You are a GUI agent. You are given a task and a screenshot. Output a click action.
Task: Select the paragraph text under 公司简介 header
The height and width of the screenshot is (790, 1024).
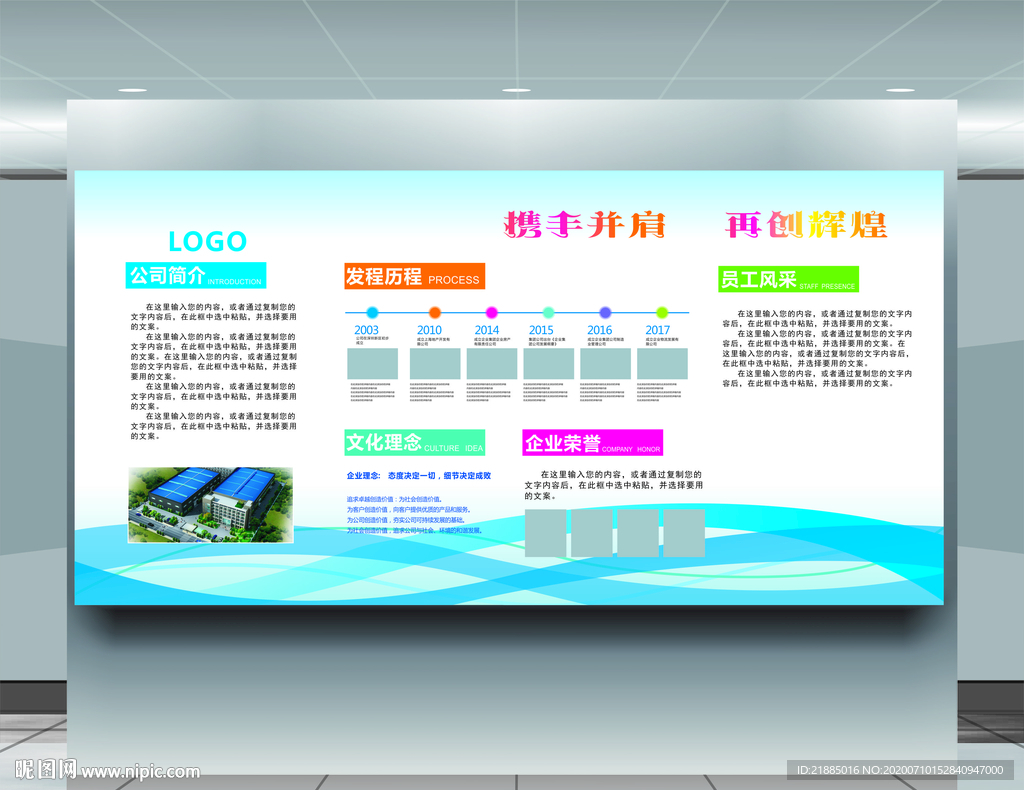(214, 371)
